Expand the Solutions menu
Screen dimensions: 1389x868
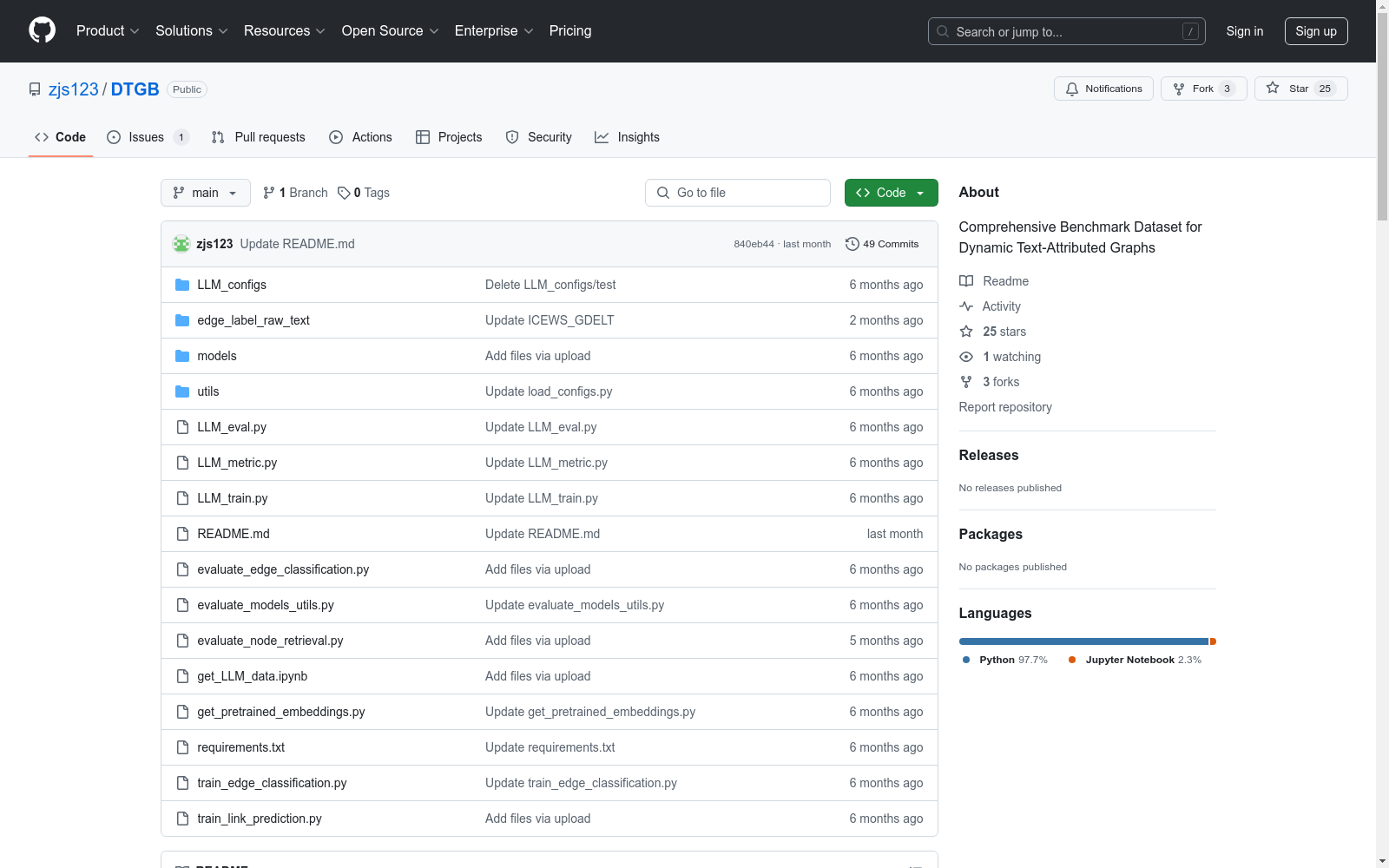192,30
